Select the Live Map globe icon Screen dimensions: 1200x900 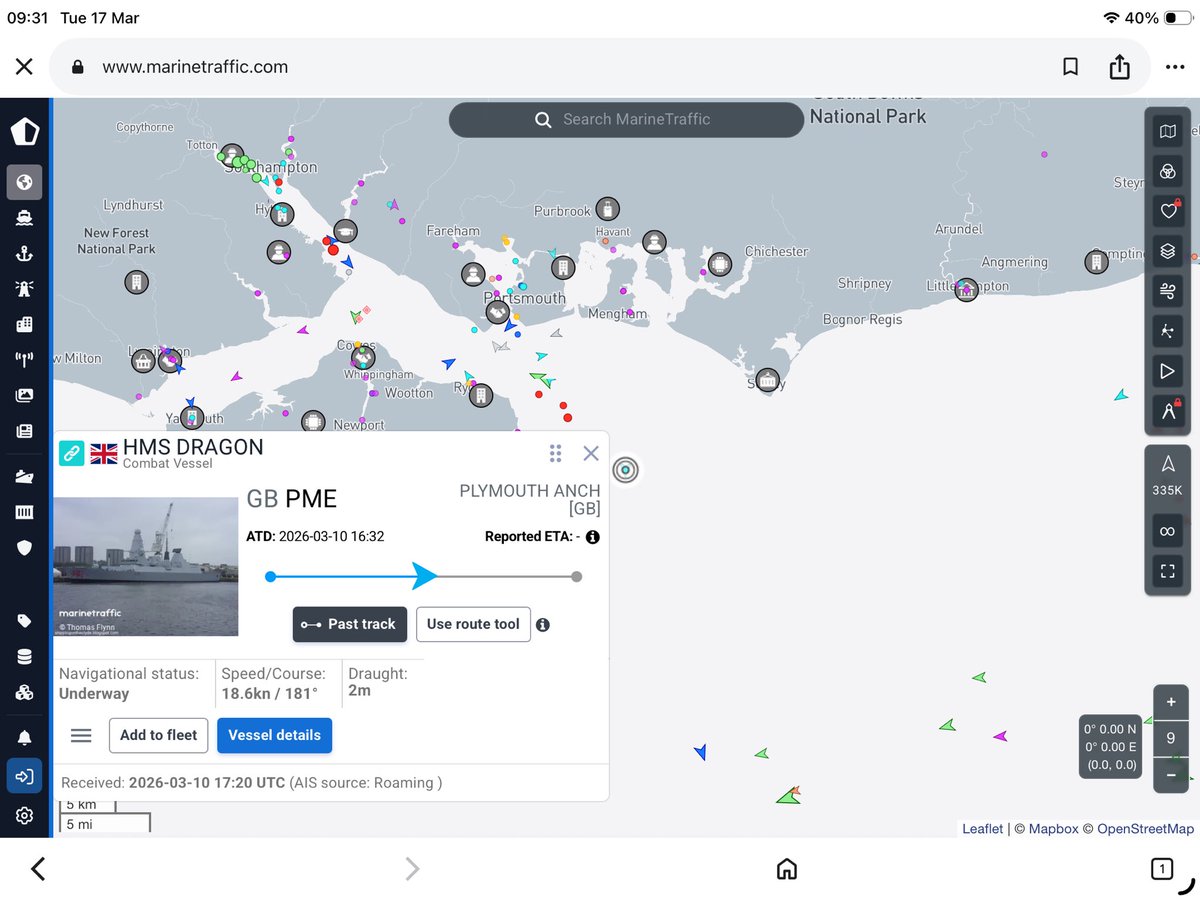(24, 182)
